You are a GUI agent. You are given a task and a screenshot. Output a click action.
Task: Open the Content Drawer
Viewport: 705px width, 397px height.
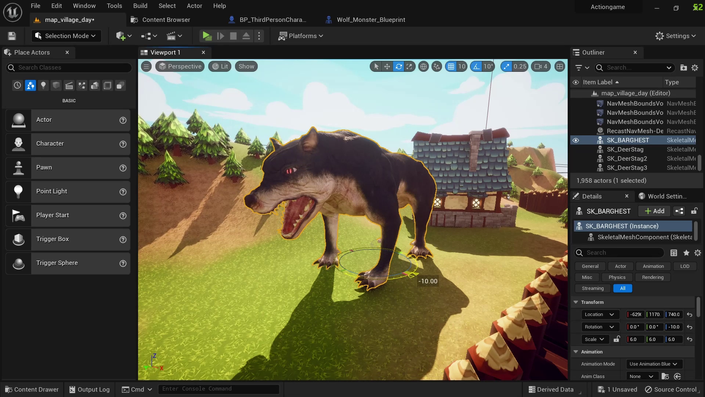pos(31,390)
